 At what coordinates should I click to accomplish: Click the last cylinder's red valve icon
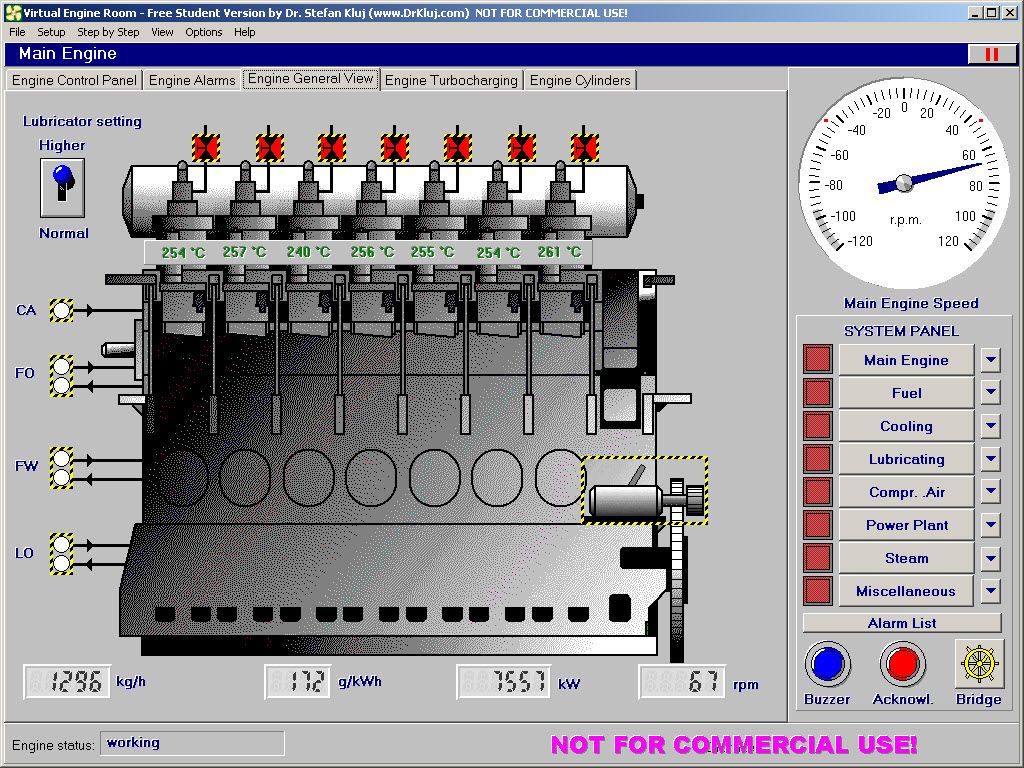(584, 148)
